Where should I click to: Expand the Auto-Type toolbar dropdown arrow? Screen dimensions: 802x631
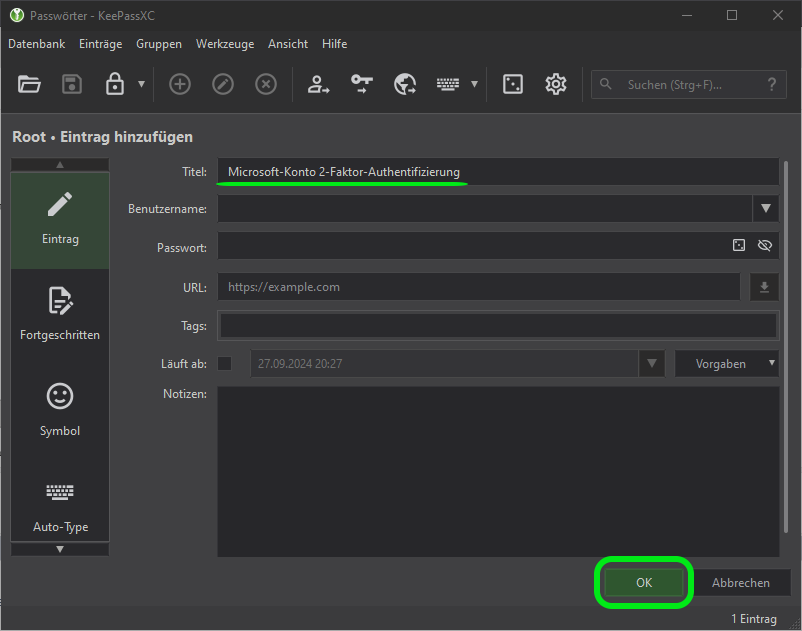click(474, 85)
